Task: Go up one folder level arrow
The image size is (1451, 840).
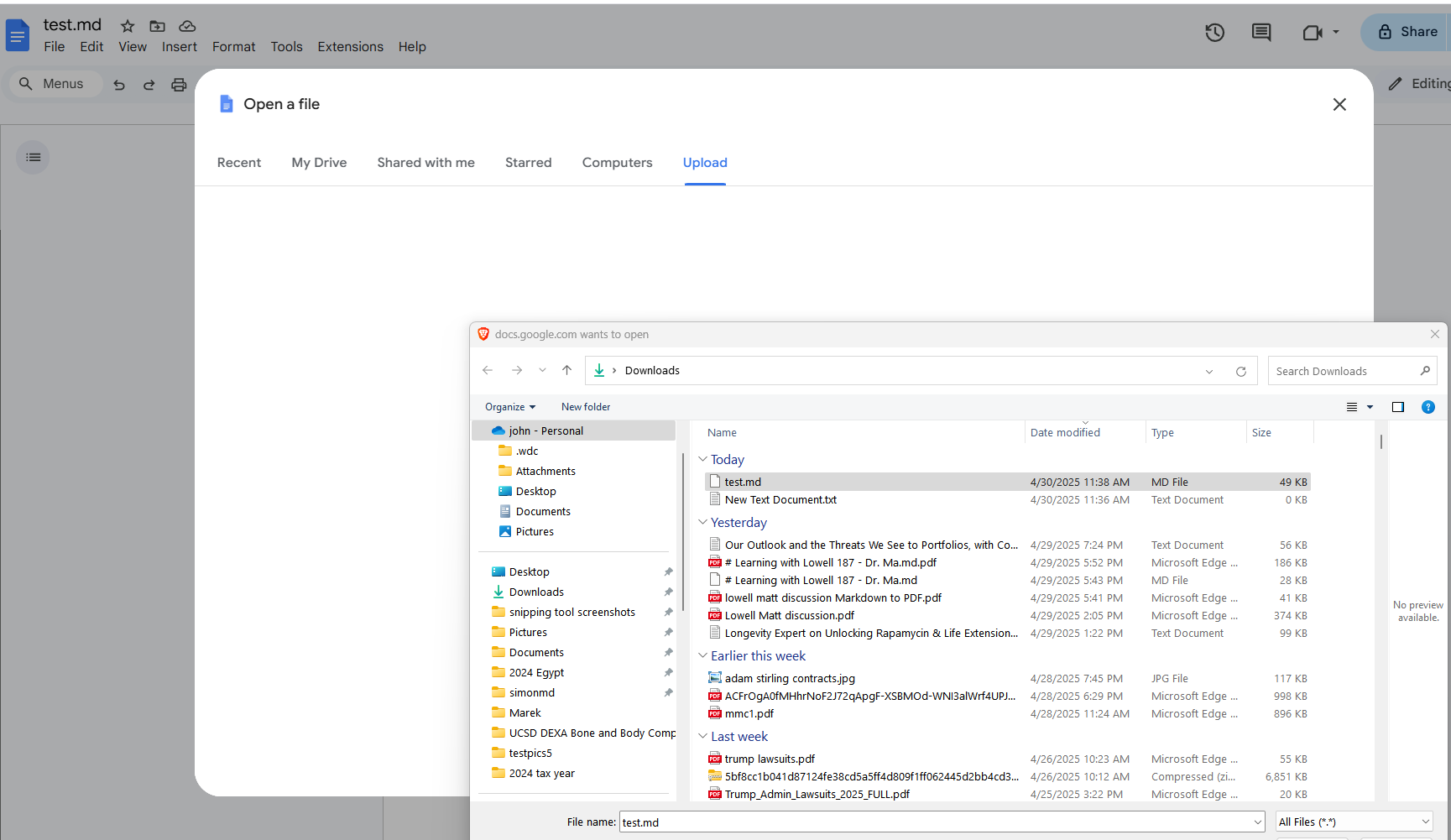Action: tap(566, 370)
